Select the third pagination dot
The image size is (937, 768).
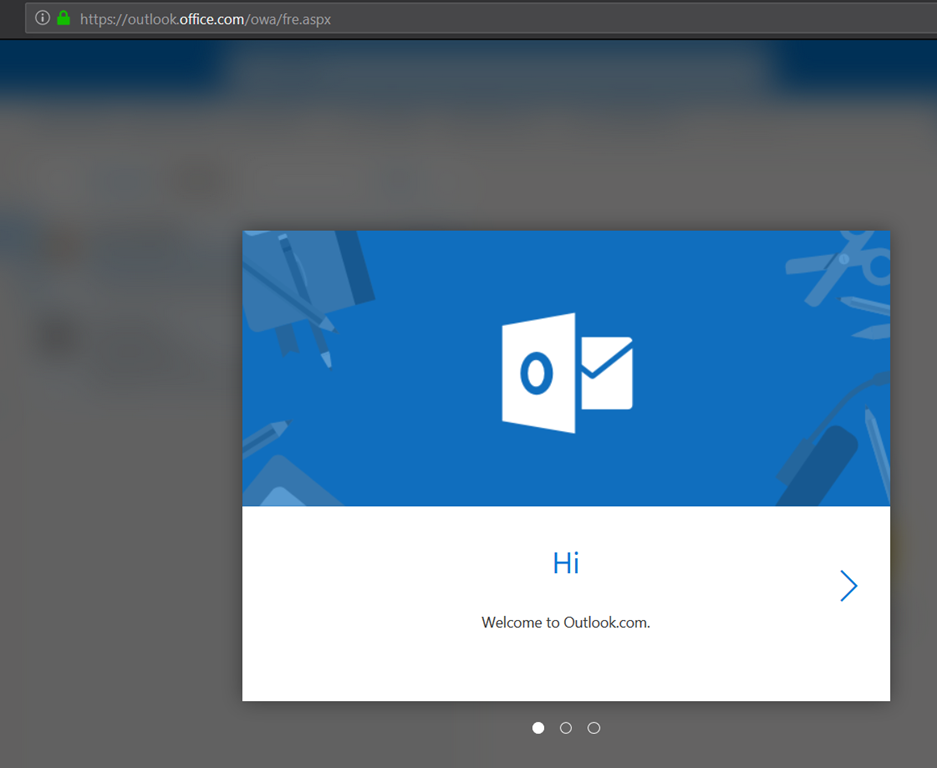tap(593, 727)
